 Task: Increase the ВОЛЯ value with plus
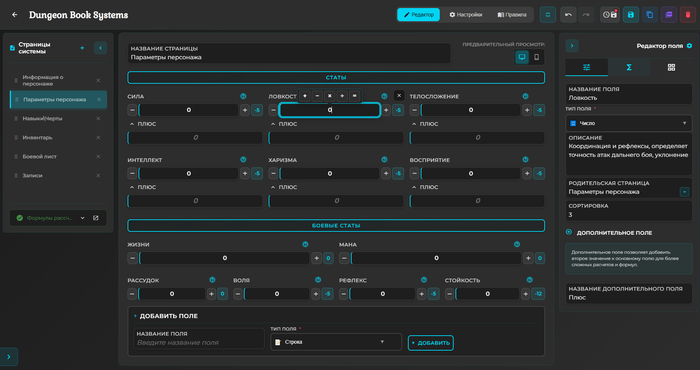(x=316, y=294)
